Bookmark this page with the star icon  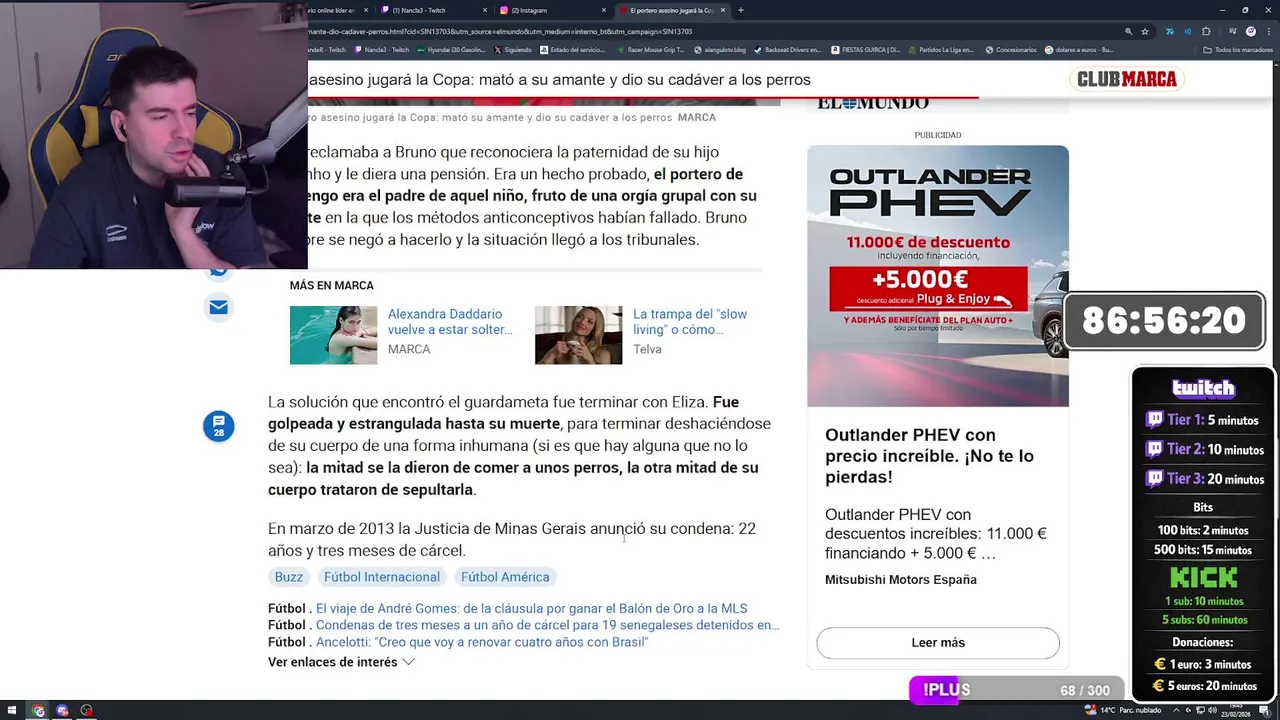coord(1145,31)
